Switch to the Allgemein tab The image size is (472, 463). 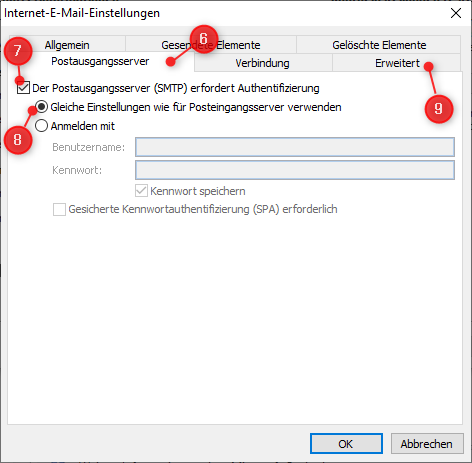[67, 45]
